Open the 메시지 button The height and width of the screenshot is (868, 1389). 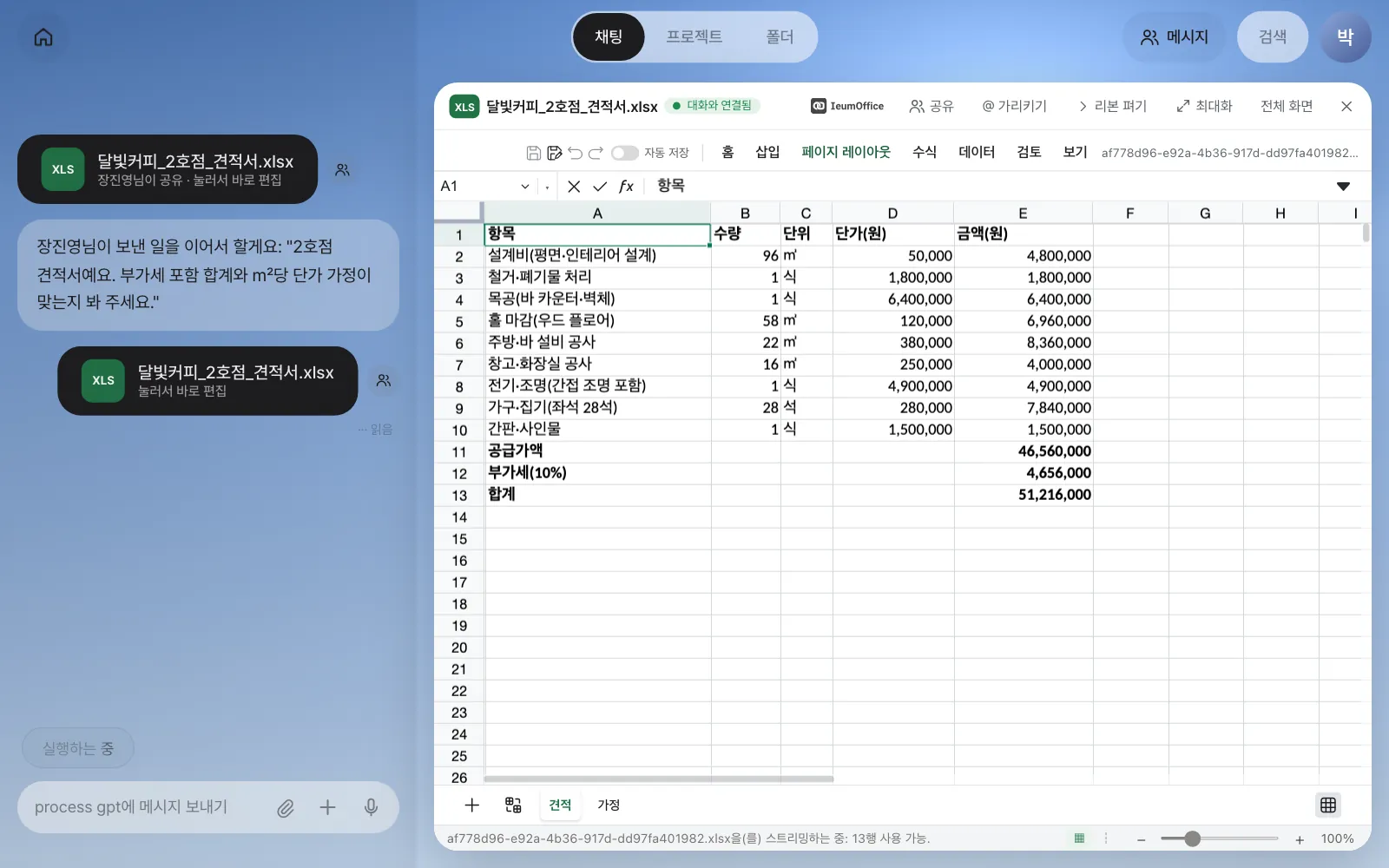coord(1175,37)
